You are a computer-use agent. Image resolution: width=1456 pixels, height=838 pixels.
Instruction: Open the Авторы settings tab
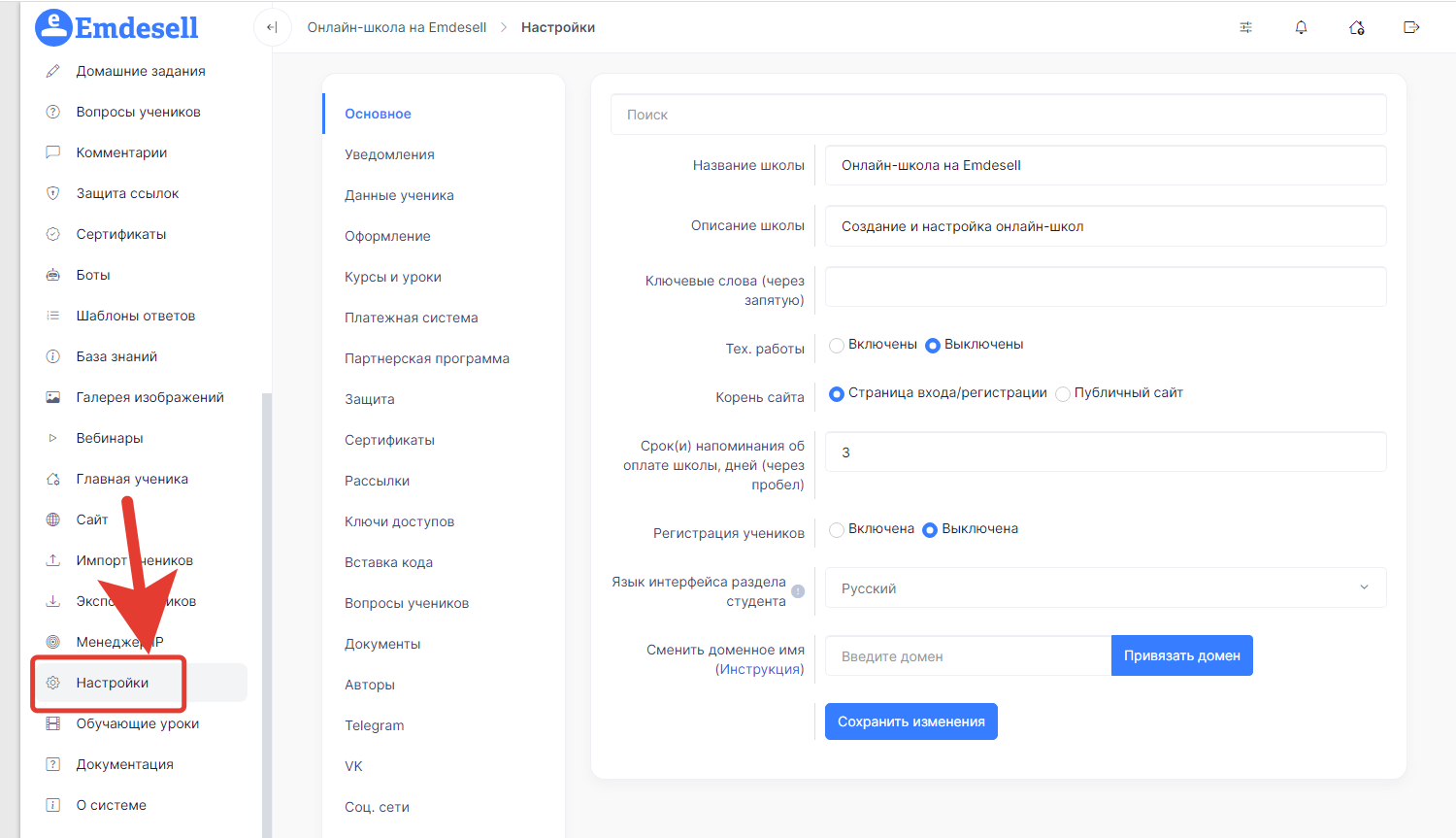[x=370, y=685]
